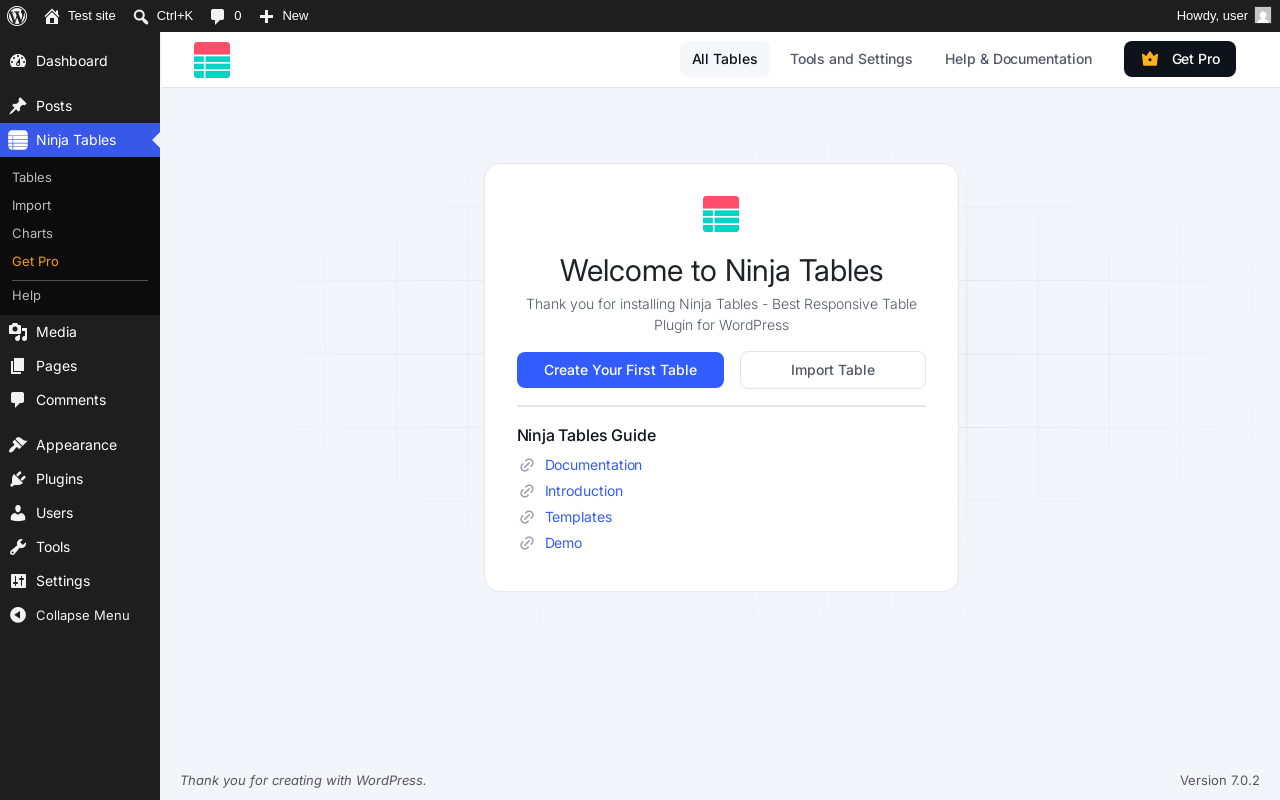1280x800 pixels.
Task: Click the Media sidebar icon
Action: pyautogui.click(x=18, y=332)
